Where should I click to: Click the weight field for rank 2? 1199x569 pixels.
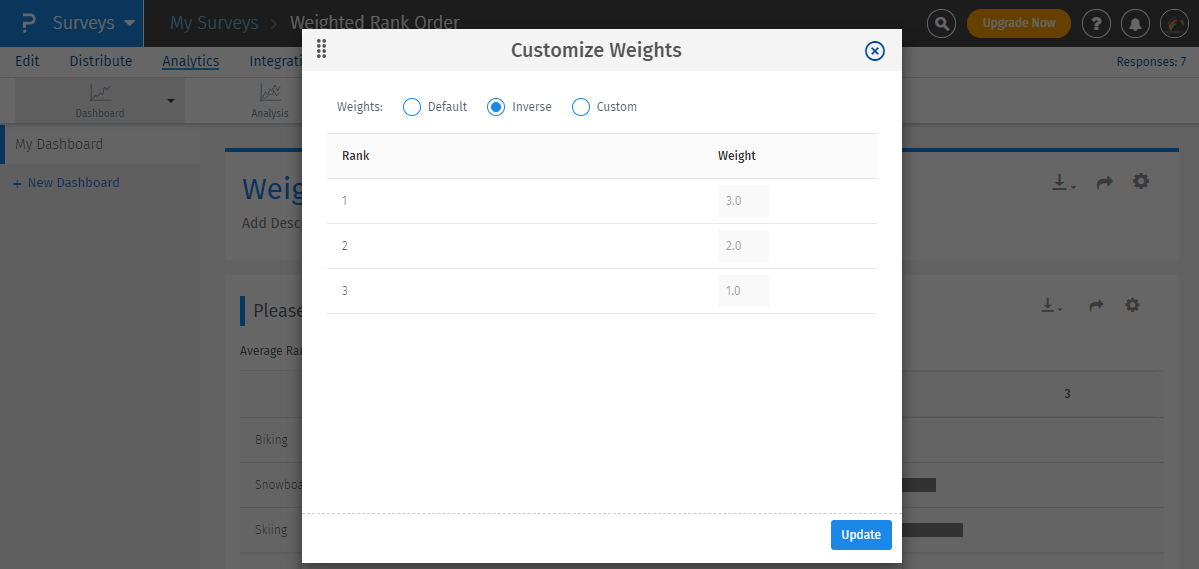point(742,246)
